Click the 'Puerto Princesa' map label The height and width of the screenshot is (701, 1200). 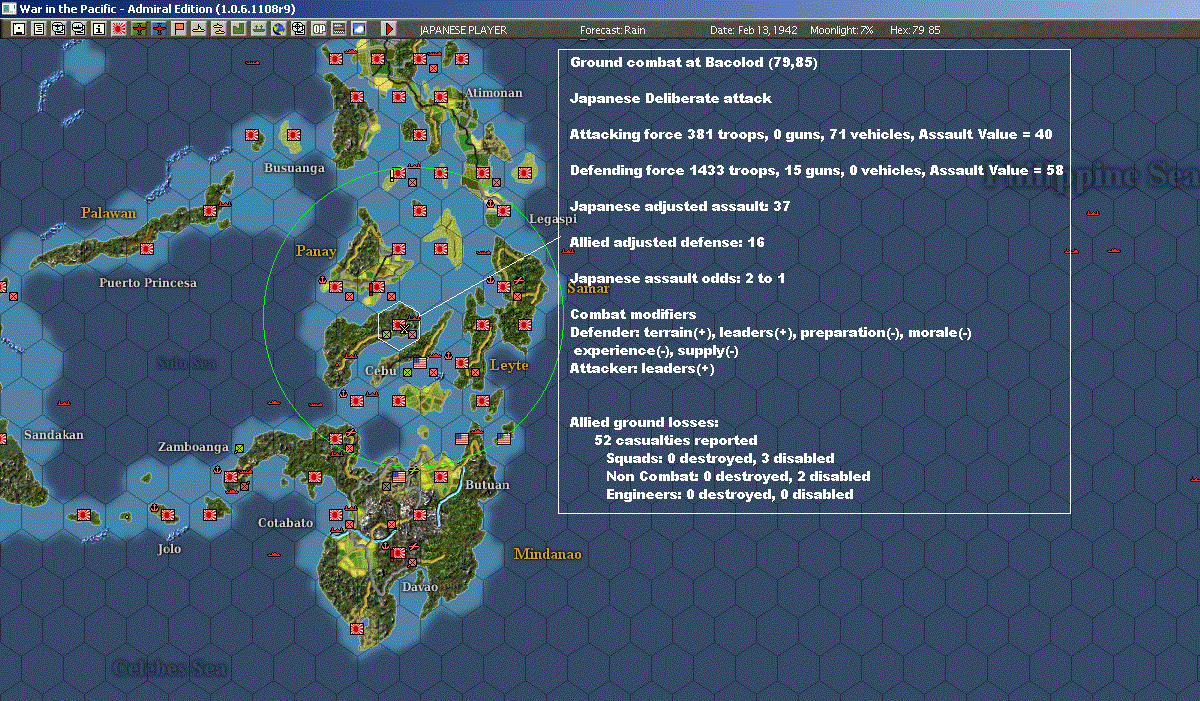point(148,283)
